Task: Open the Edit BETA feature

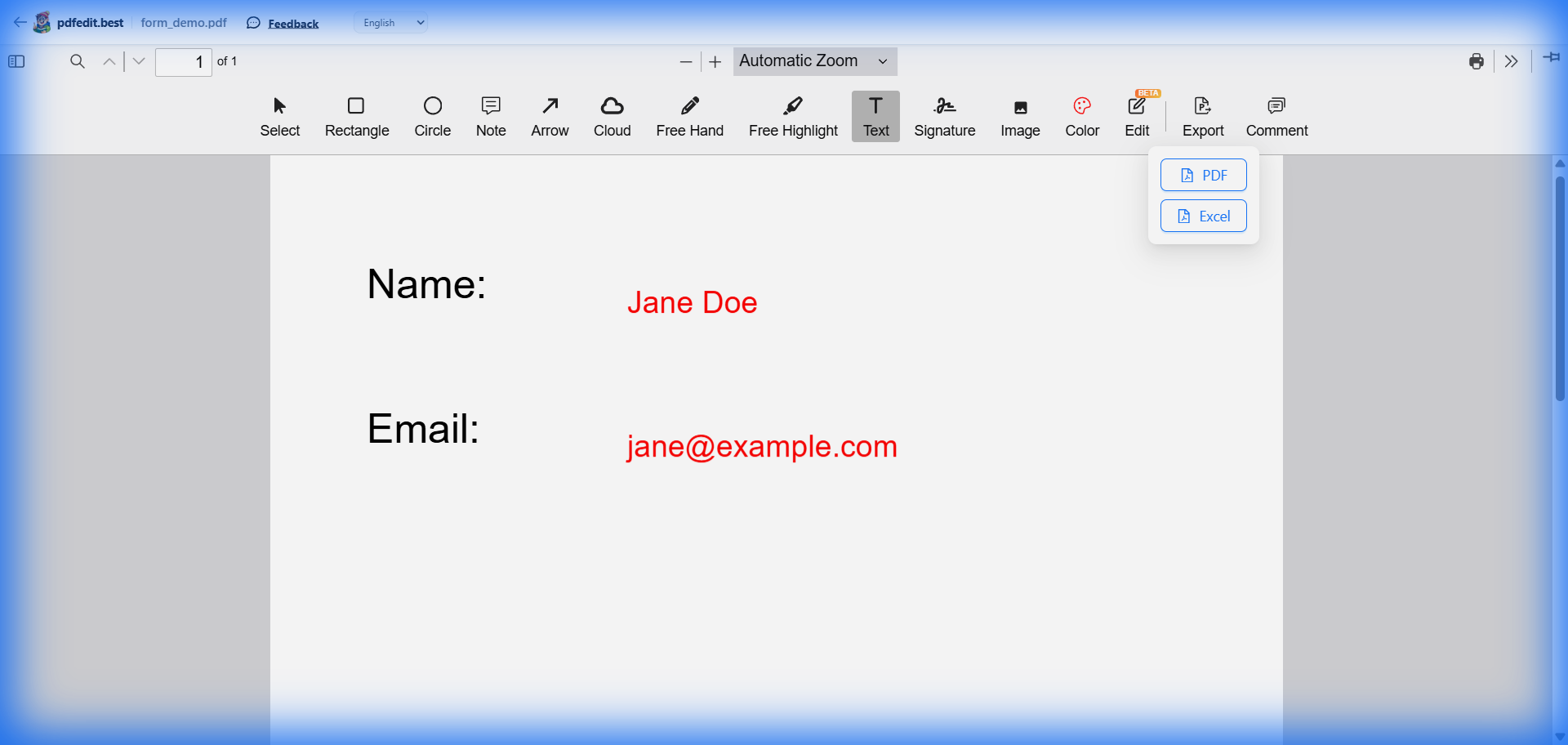Action: (1137, 116)
